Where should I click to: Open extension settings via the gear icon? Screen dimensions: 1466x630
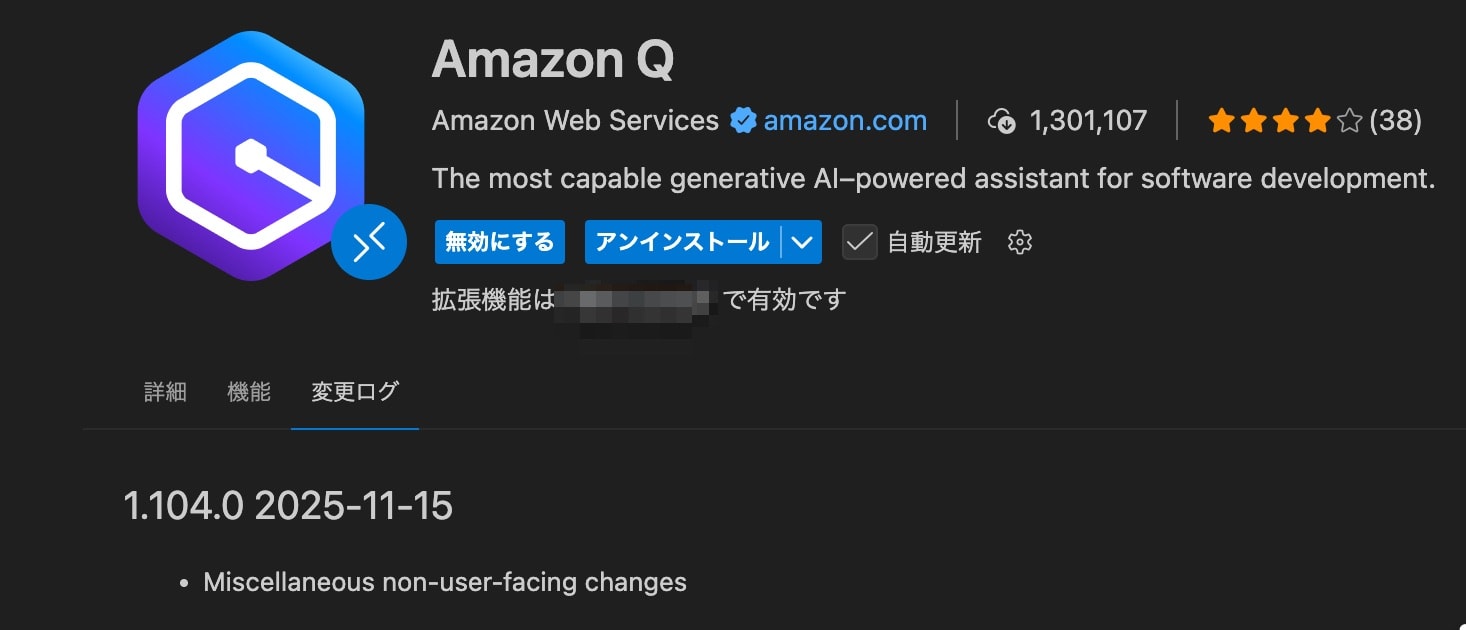pyautogui.click(x=1019, y=242)
